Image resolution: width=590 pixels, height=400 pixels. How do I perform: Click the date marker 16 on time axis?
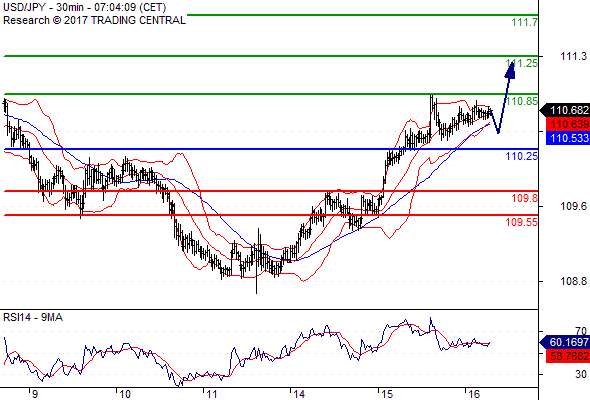click(x=474, y=394)
